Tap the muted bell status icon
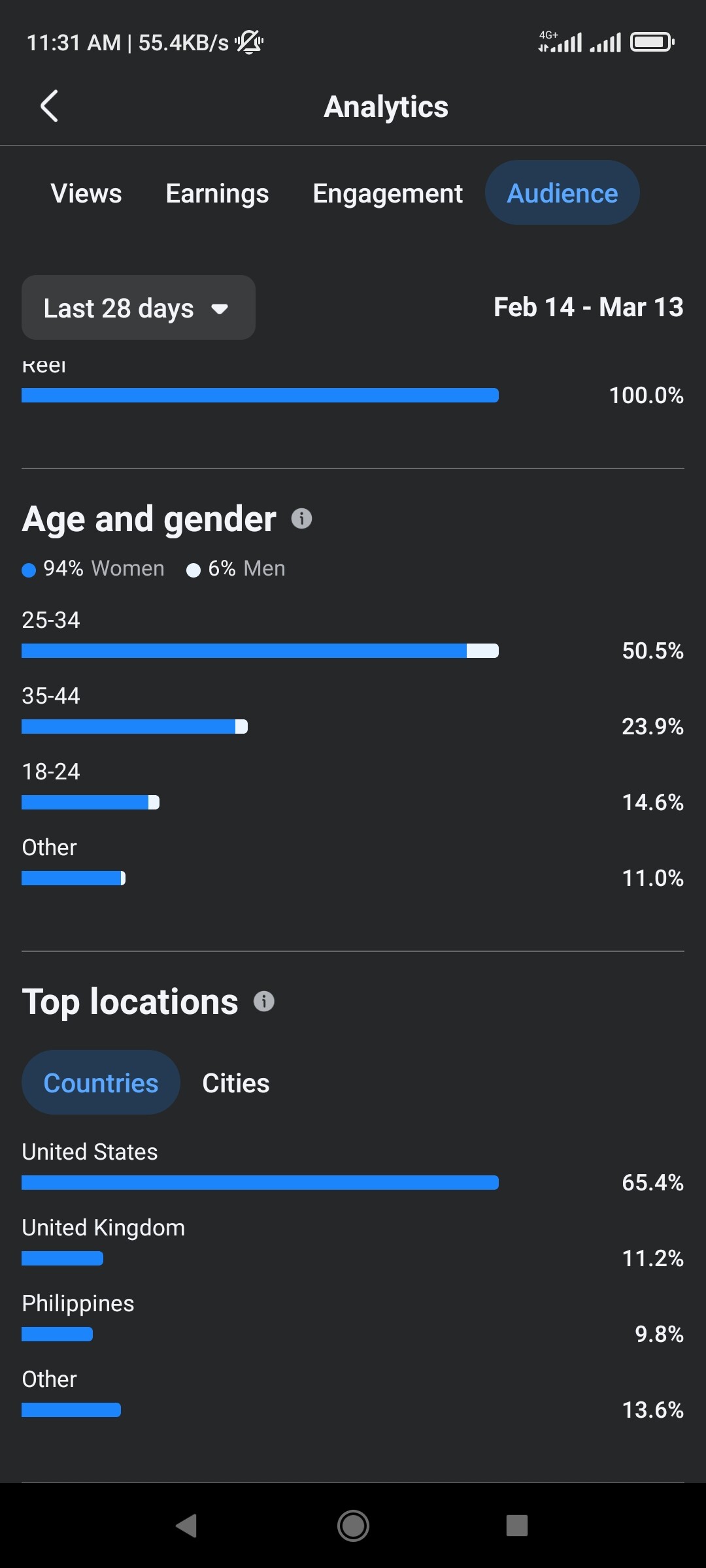 [249, 43]
